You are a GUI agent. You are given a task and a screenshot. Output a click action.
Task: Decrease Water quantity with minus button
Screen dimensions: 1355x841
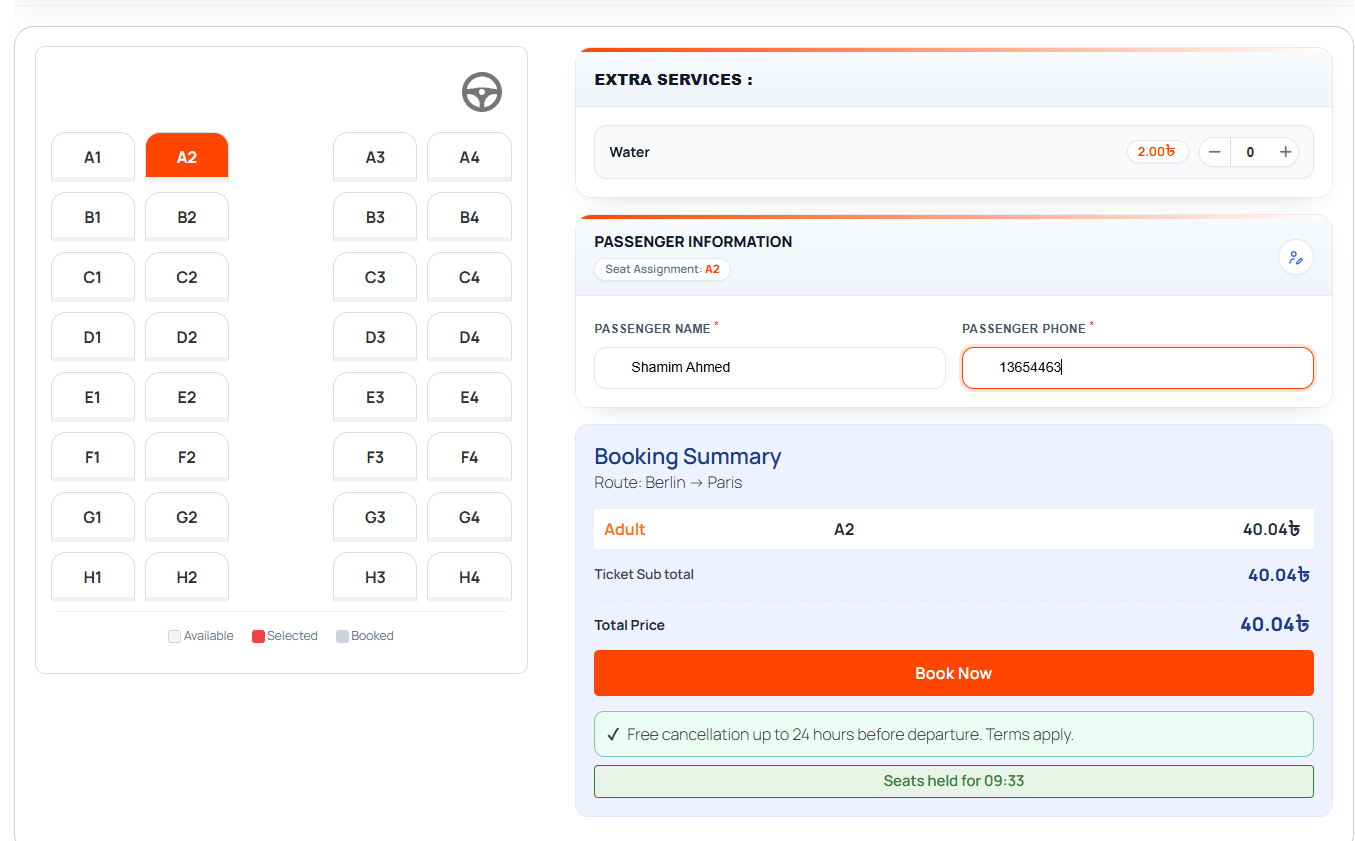[1215, 152]
